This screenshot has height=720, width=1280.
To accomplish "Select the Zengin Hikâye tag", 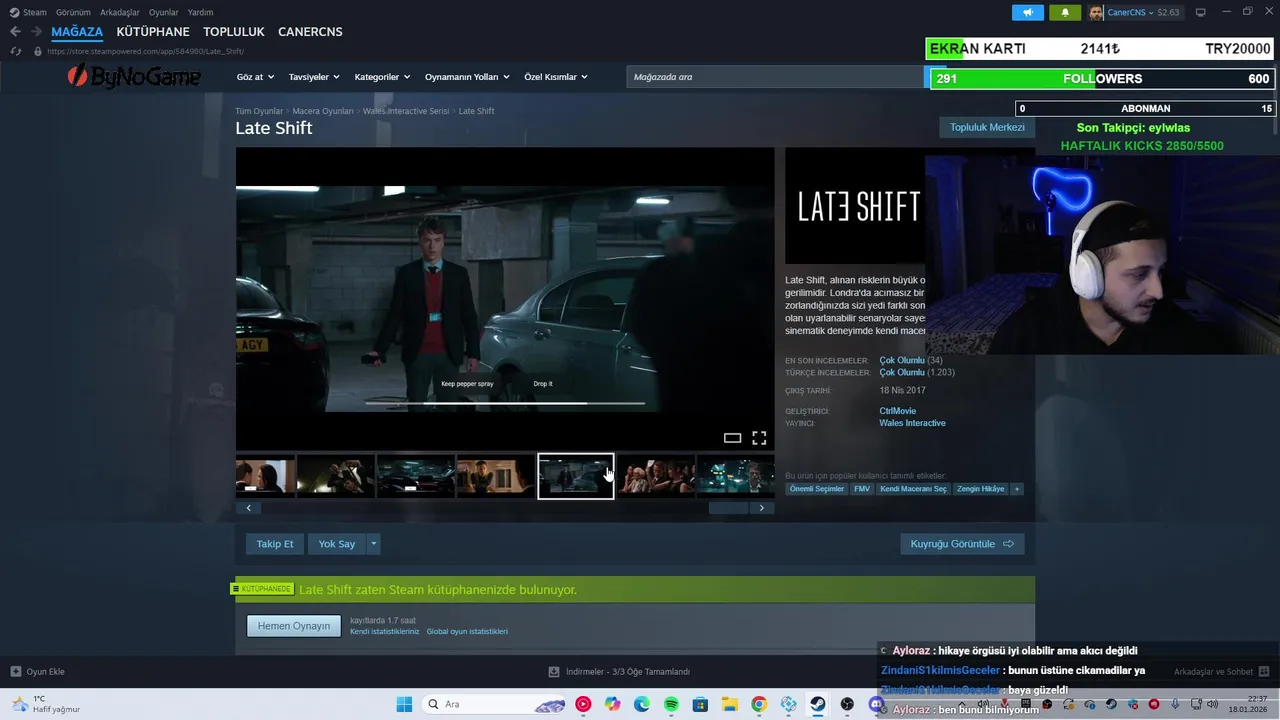I will pos(981,489).
